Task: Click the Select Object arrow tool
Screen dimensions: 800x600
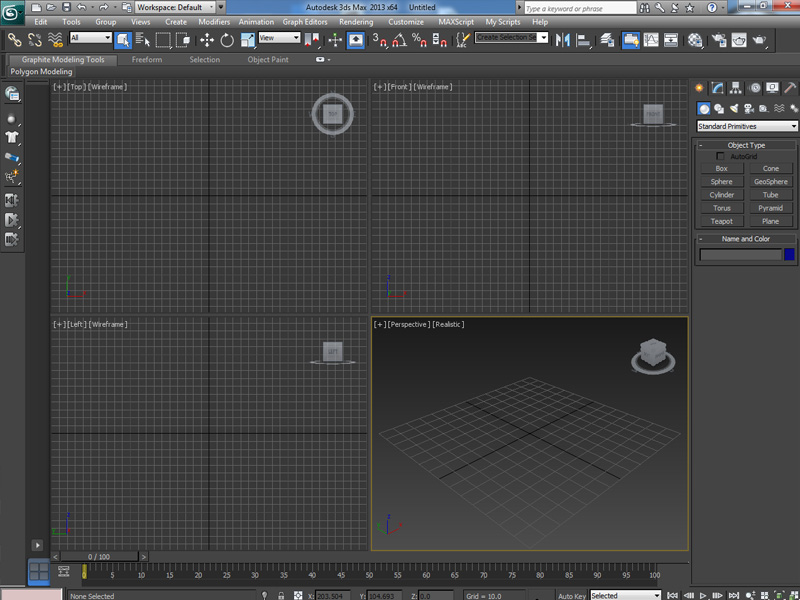Action: click(x=122, y=40)
